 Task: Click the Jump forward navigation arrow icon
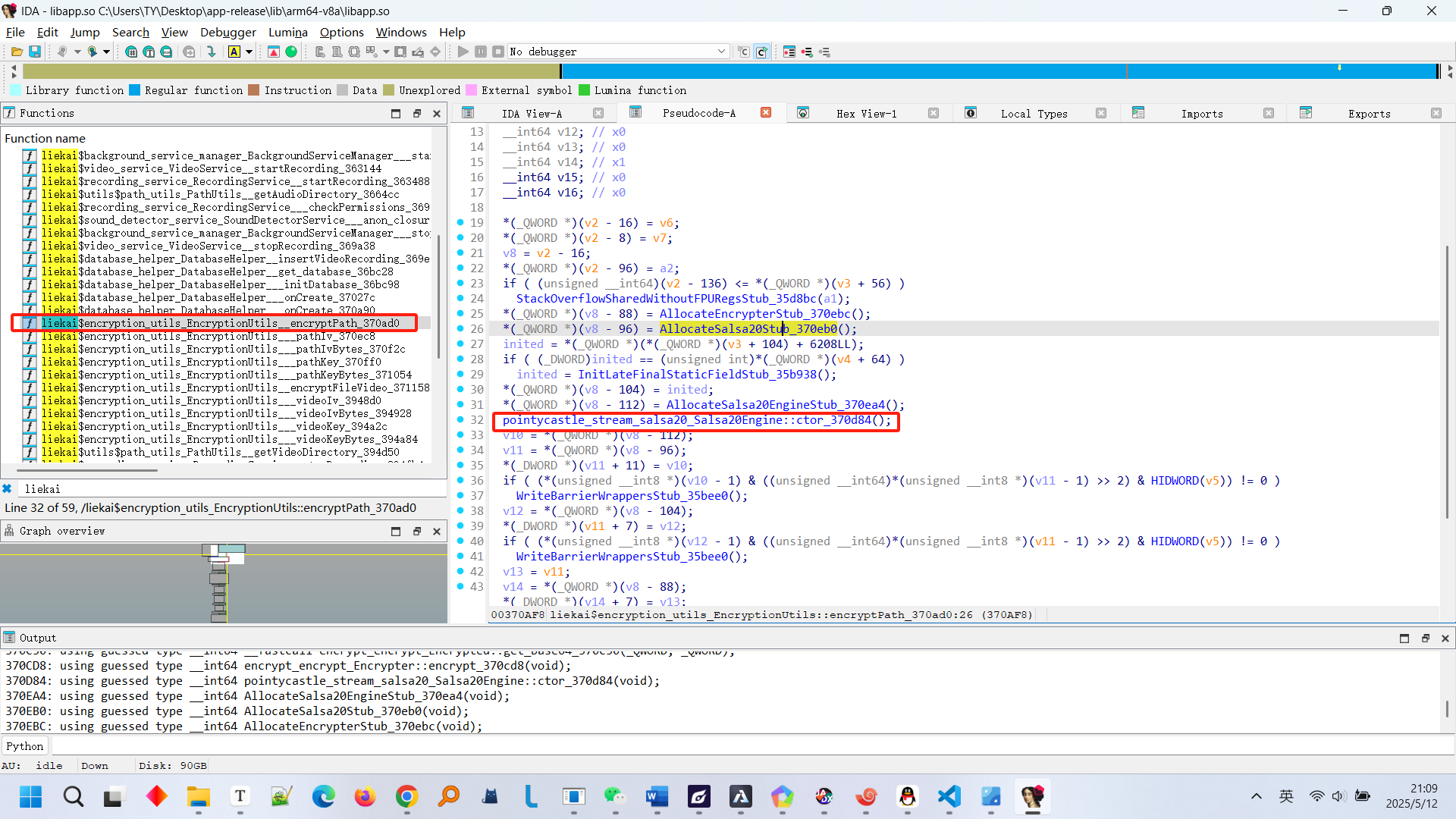point(93,52)
